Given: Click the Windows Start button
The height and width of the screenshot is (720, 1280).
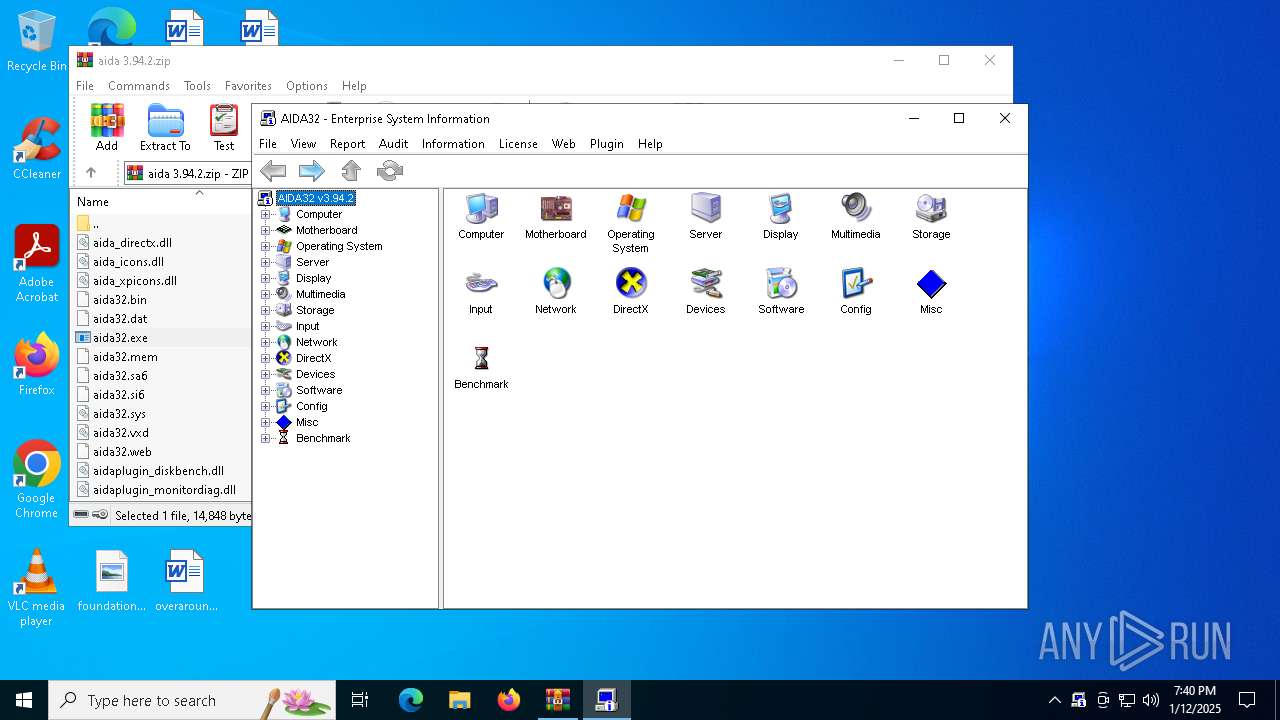Looking at the screenshot, I should point(24,700).
